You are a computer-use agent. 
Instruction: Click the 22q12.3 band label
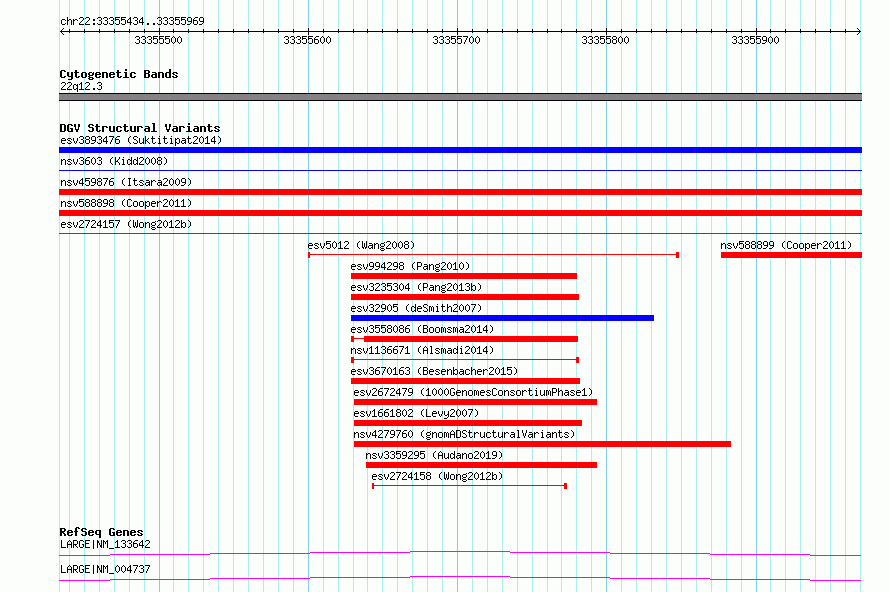pos(81,86)
